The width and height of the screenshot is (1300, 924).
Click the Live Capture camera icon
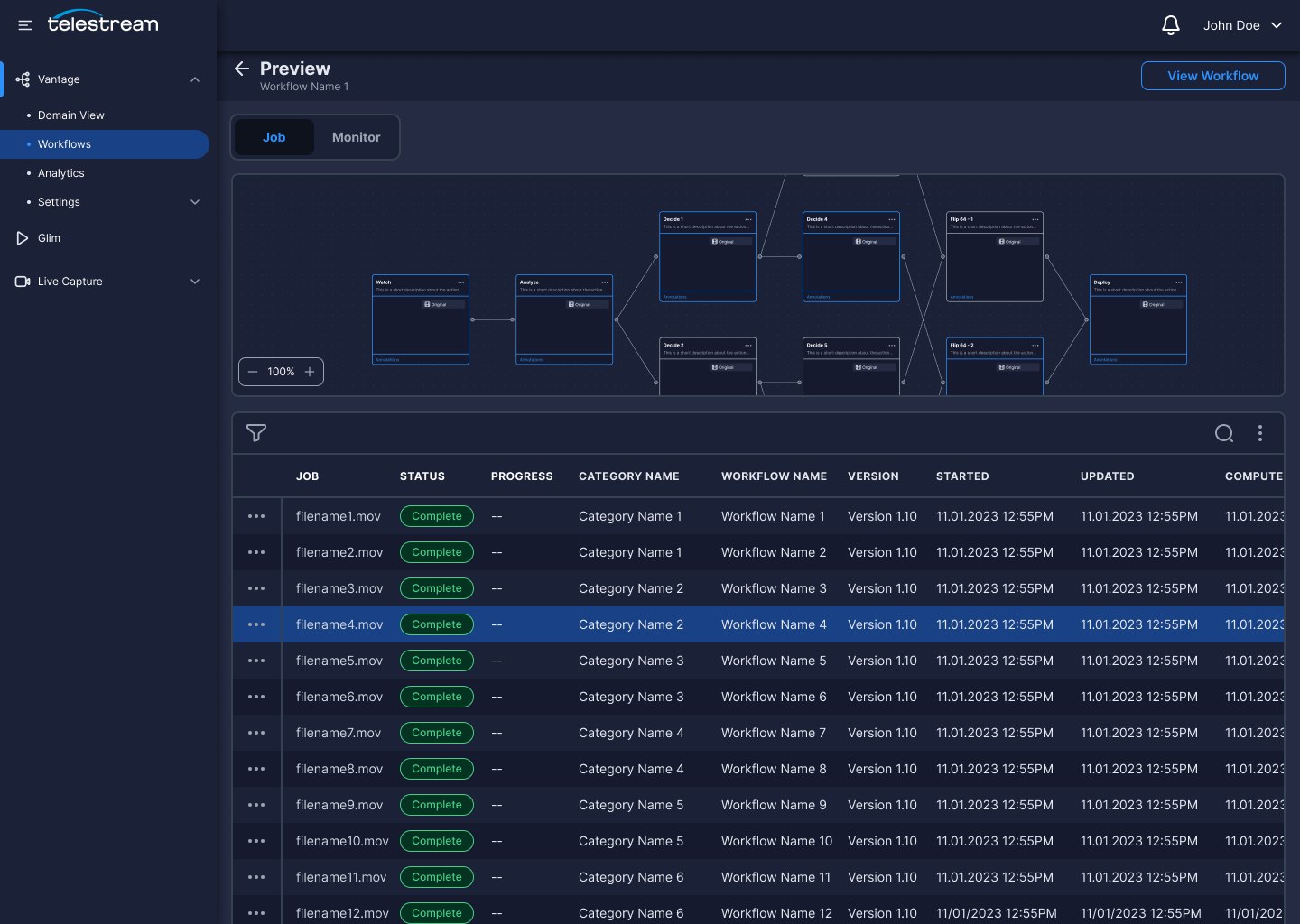point(23,282)
